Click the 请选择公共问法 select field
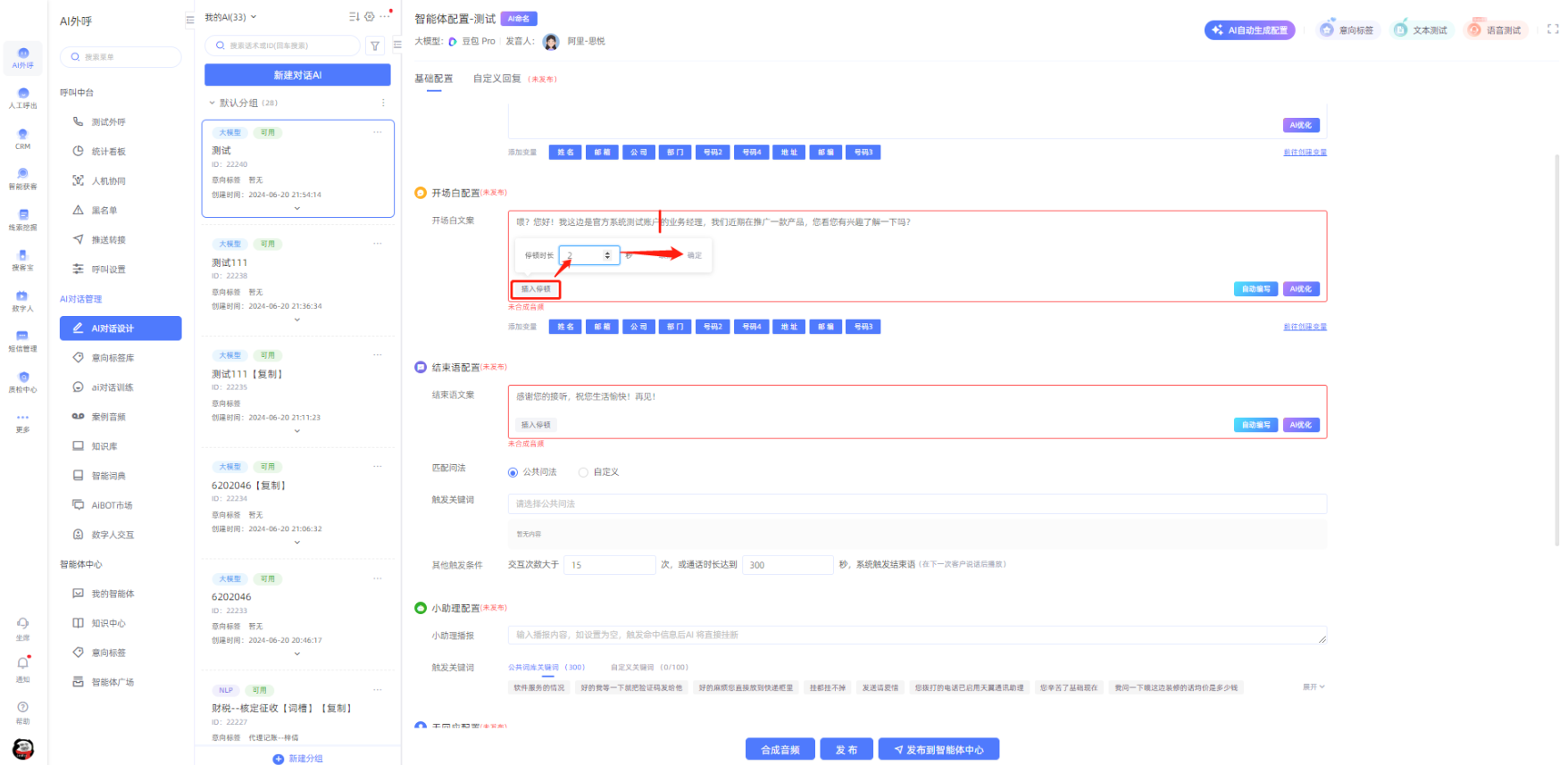The height and width of the screenshot is (765, 1568). point(916,503)
